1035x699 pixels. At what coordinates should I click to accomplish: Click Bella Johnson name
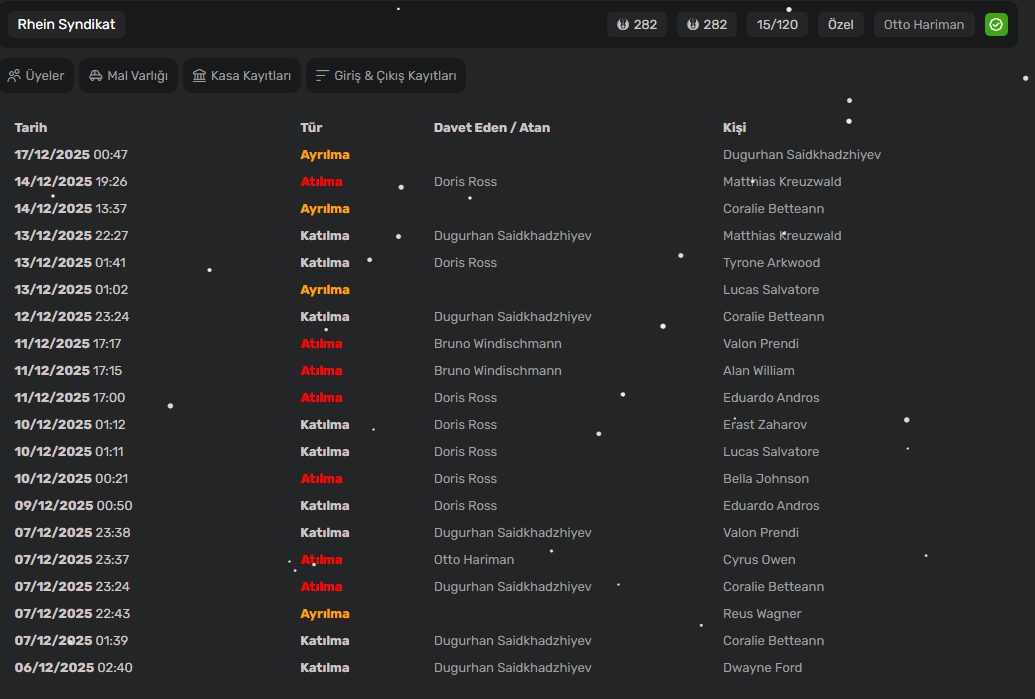766,479
